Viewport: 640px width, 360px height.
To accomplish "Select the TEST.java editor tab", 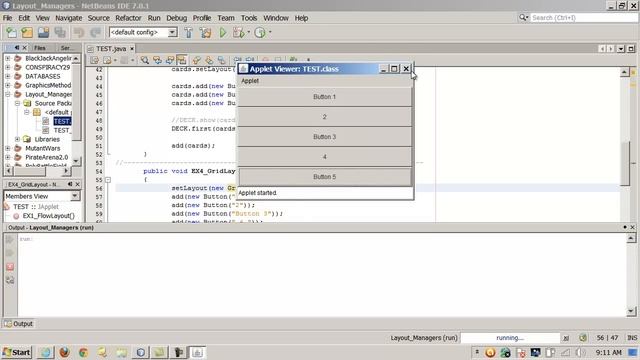I will click(111, 49).
